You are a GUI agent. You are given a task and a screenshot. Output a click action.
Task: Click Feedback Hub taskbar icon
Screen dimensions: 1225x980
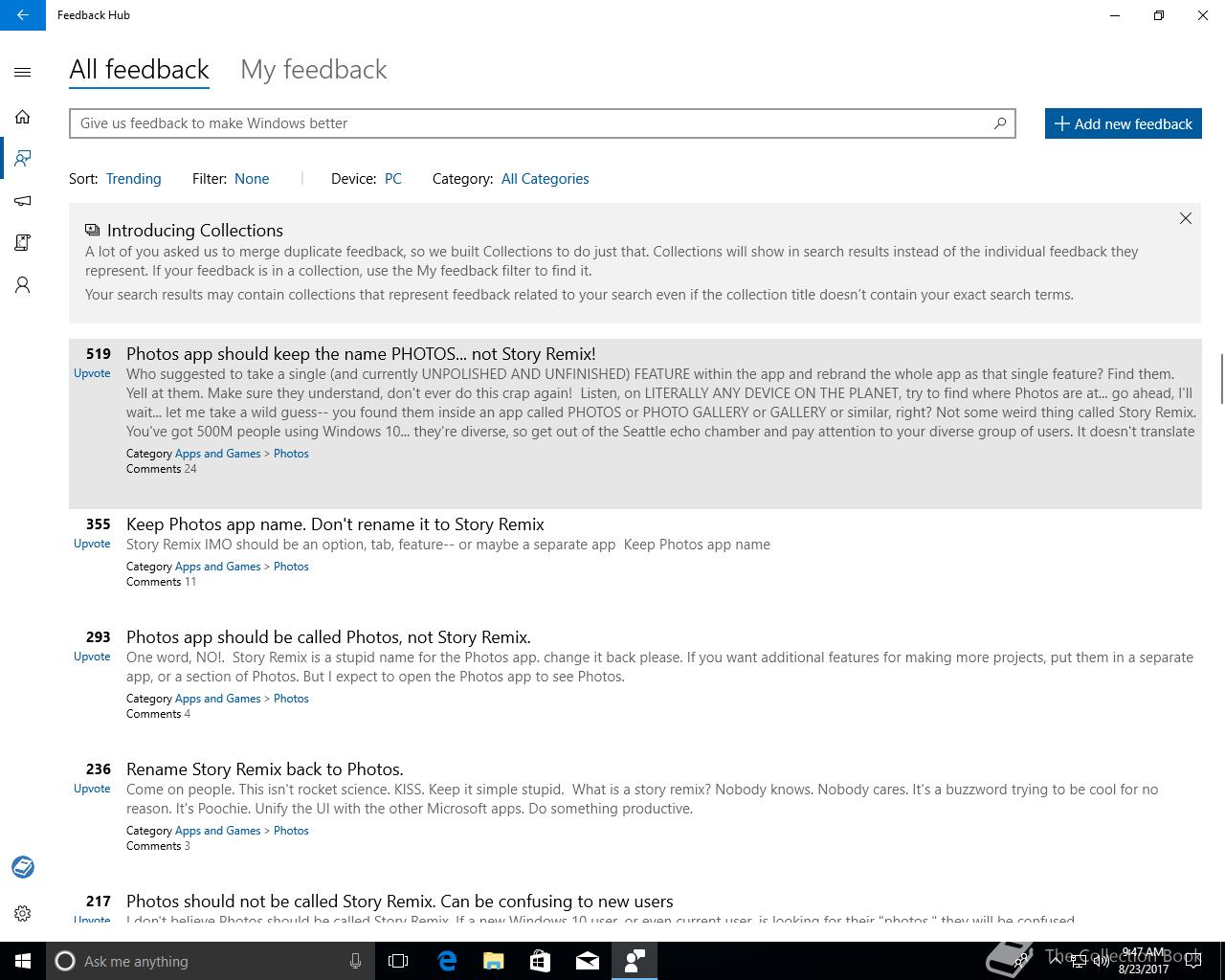635,961
